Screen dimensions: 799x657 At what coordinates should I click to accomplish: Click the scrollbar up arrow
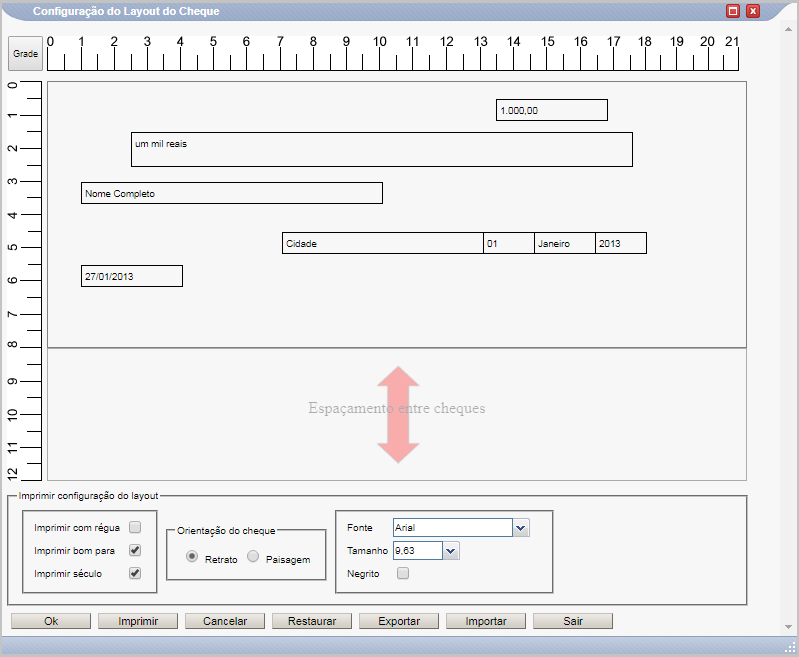coord(788,29)
